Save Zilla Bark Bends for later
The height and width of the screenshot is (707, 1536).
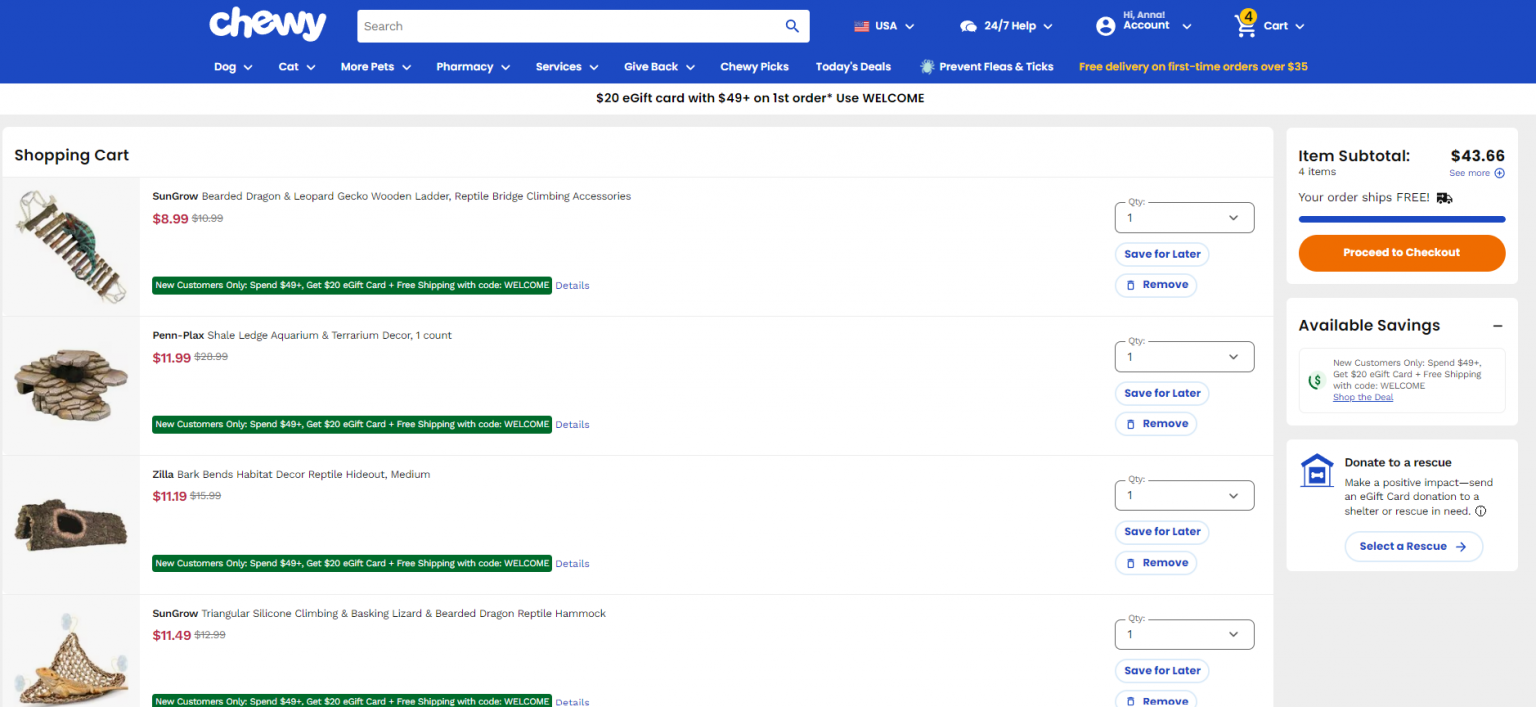click(x=1162, y=532)
